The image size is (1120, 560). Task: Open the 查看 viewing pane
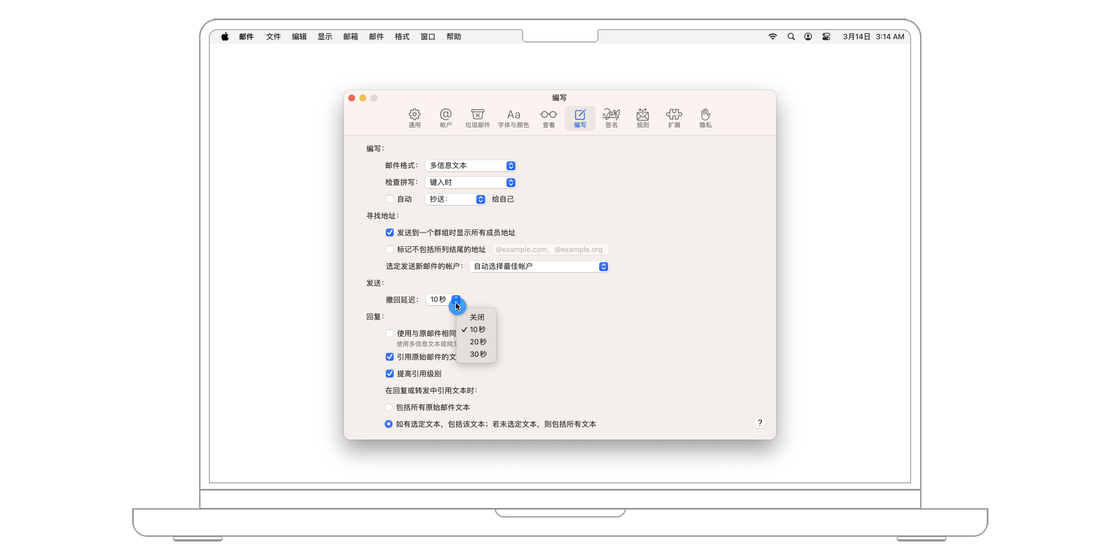[549, 118]
